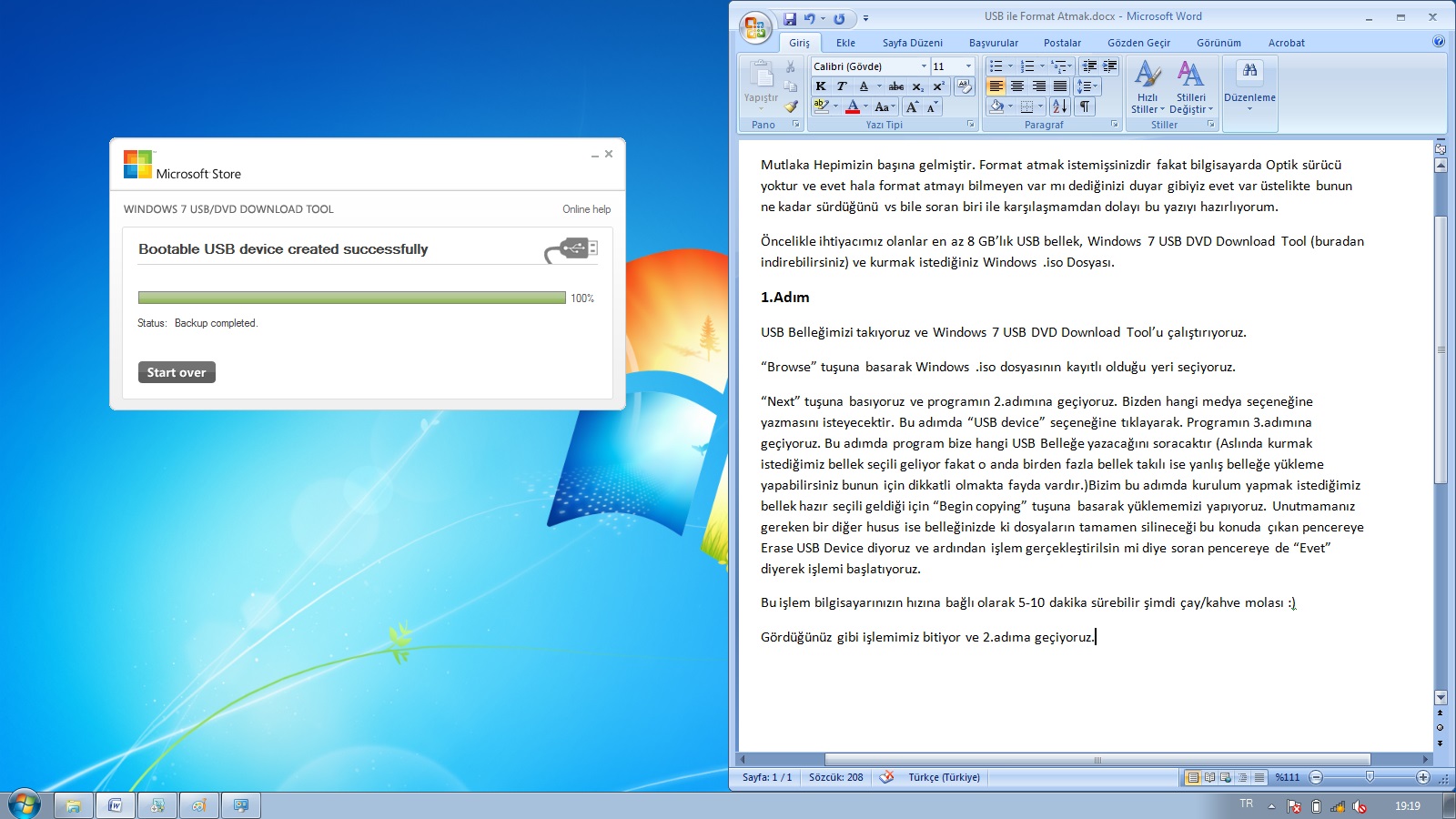This screenshot has height=819, width=1456.
Task: Click Türkçe (Türkiye) language in status bar
Action: coord(944,777)
